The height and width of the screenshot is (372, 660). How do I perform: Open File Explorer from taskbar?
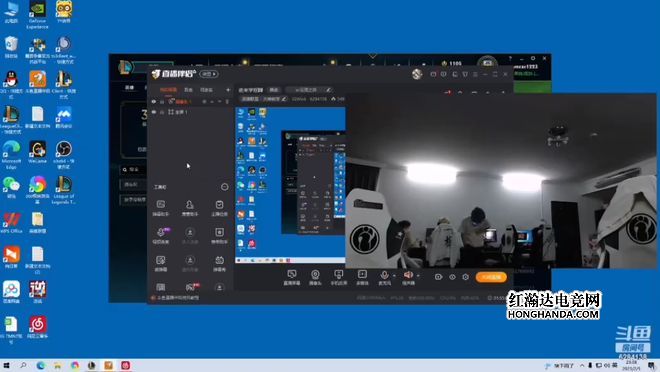[x=57, y=365]
